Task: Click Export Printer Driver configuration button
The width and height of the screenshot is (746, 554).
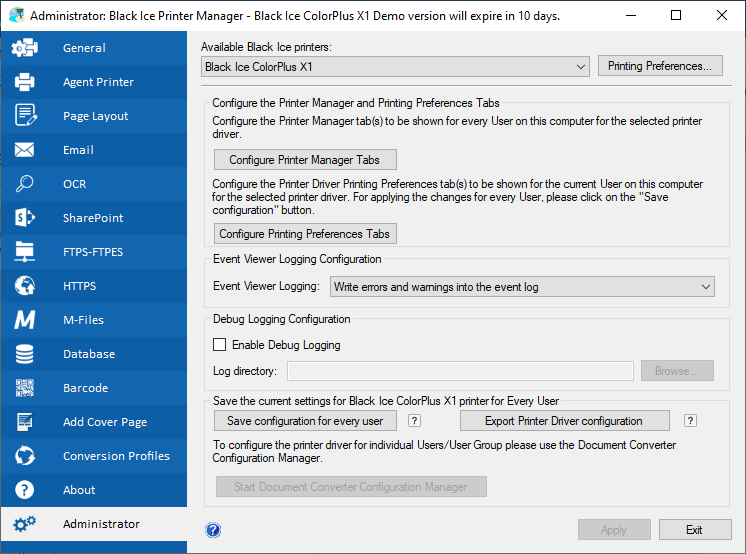Action: coord(564,421)
